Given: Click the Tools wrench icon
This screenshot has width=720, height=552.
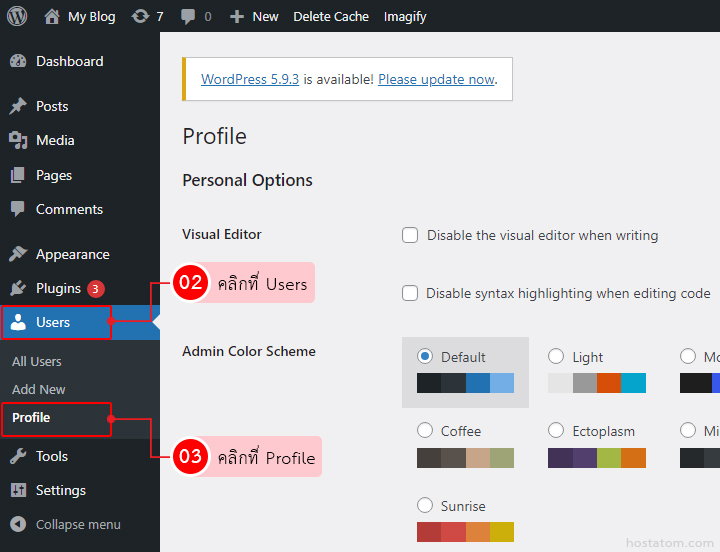Looking at the screenshot, I should 18,456.
